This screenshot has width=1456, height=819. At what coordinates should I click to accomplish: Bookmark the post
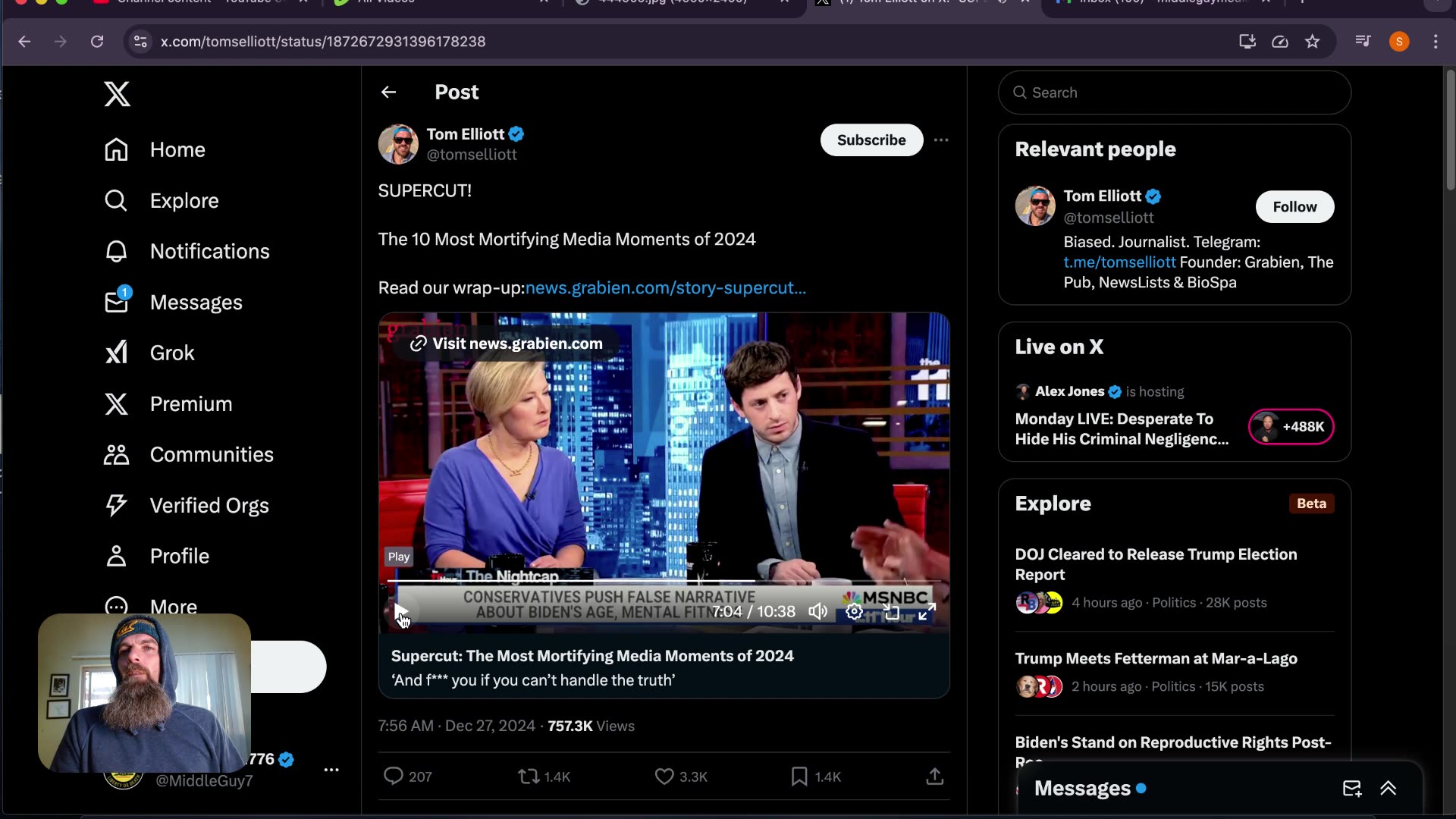point(799,776)
